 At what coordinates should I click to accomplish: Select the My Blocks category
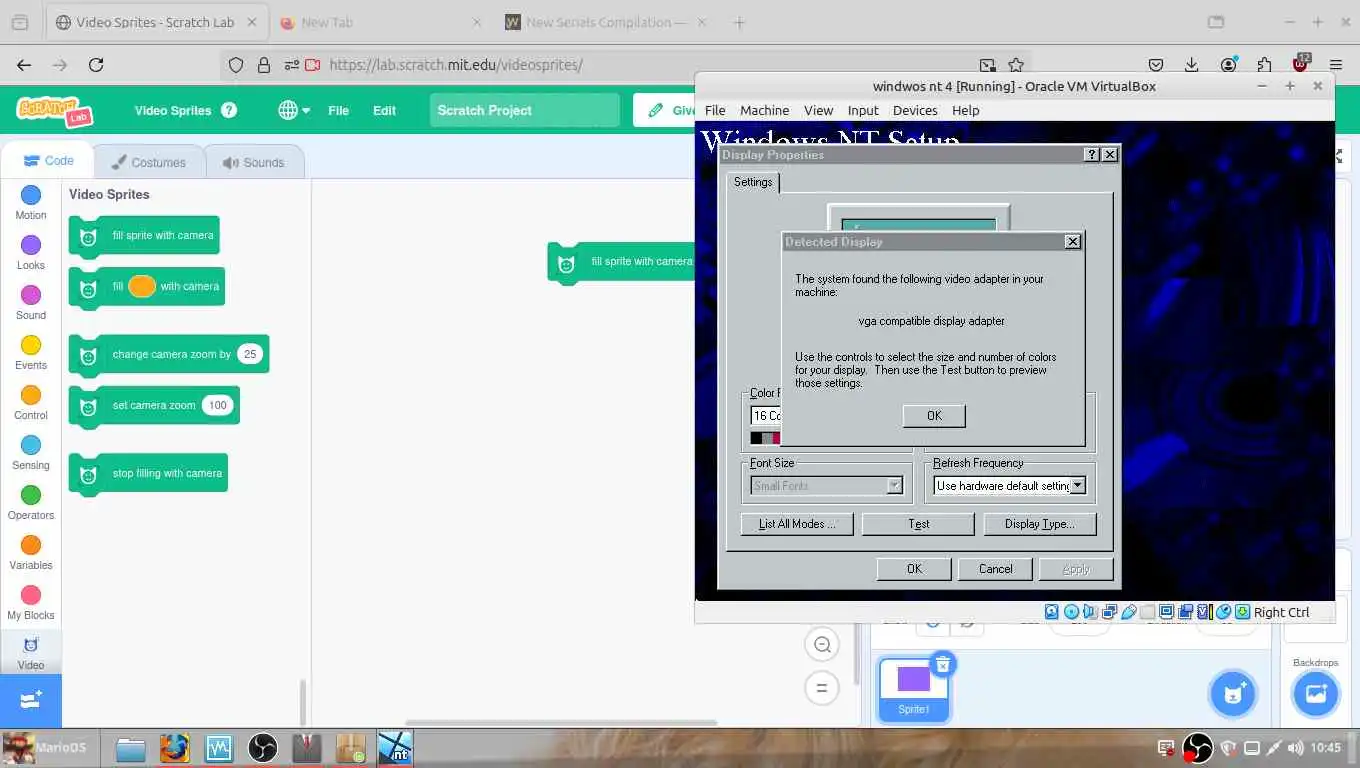[x=31, y=603]
